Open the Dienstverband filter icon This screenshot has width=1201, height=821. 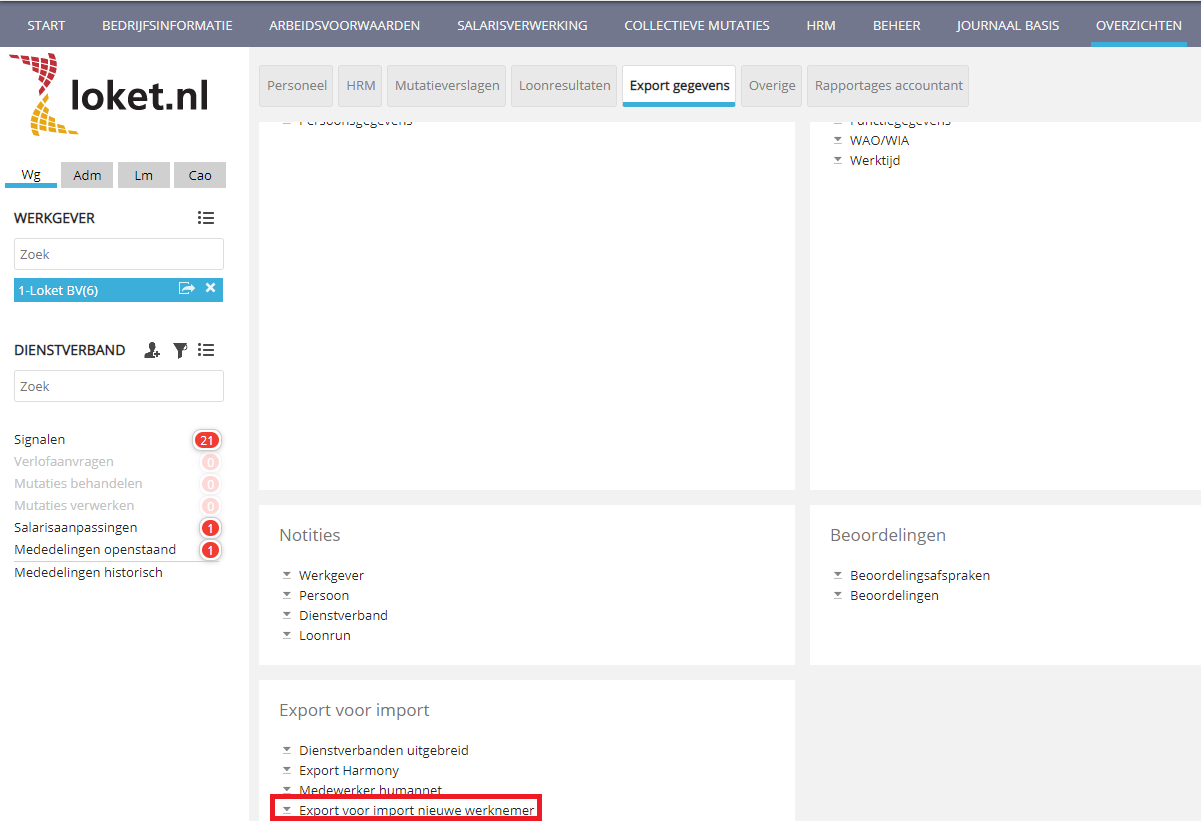pos(180,350)
